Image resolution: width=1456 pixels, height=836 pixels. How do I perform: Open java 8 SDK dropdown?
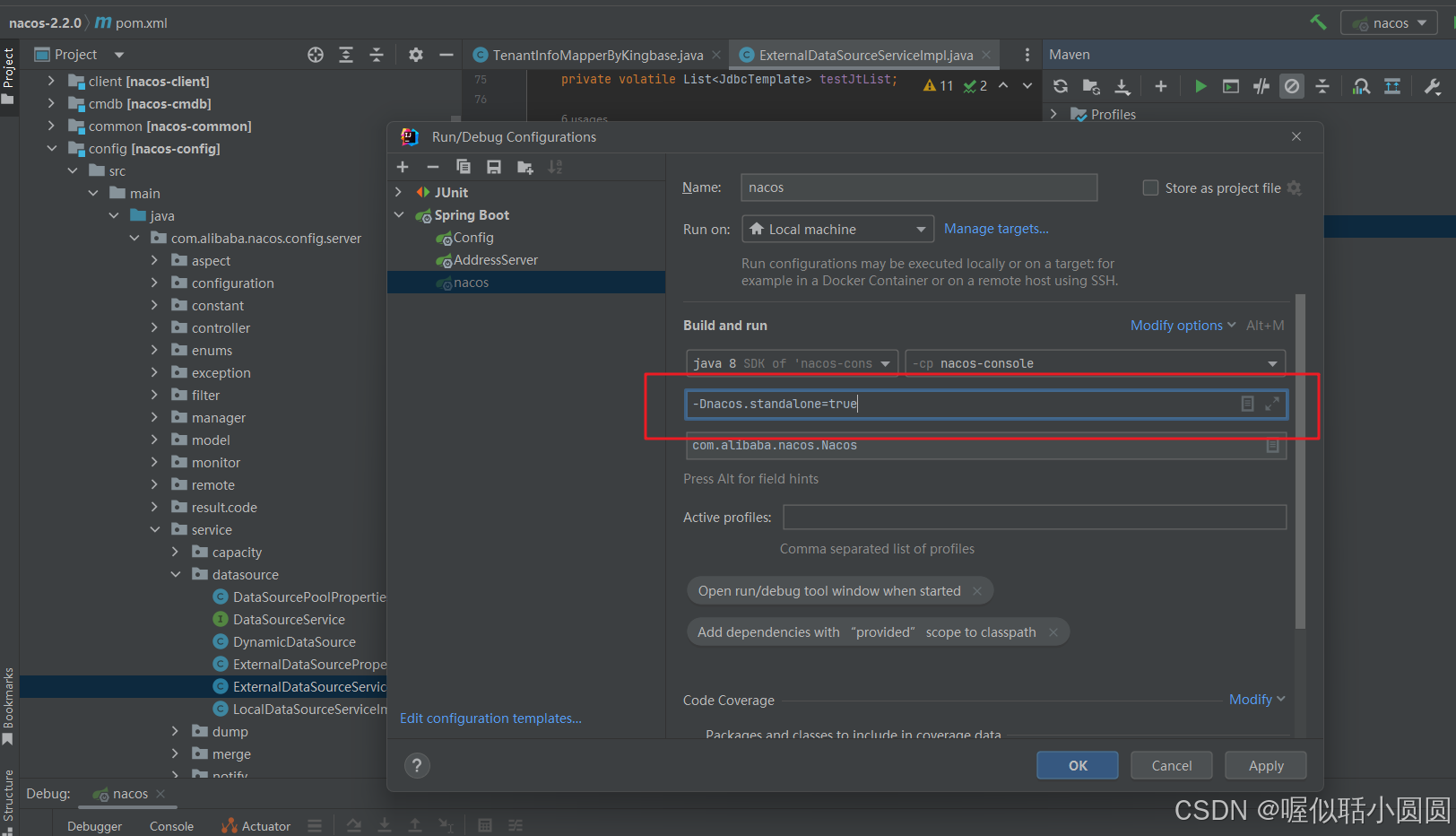point(793,363)
